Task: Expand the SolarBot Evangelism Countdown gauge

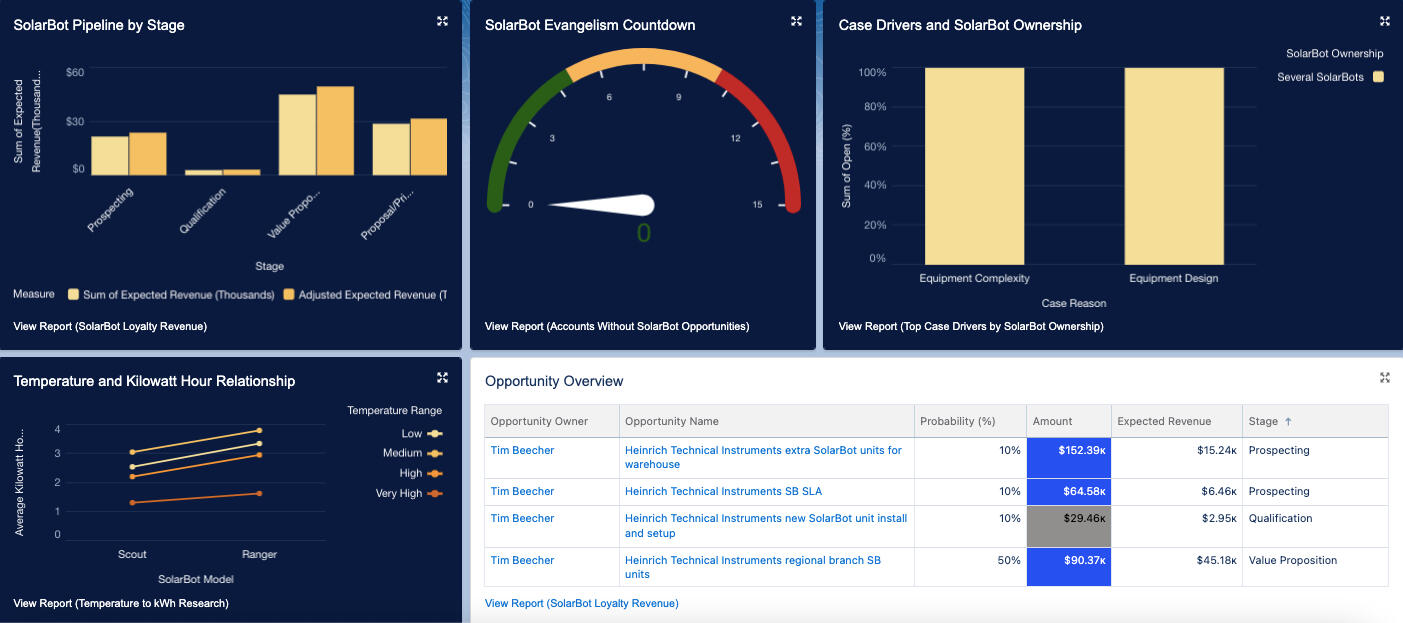Action: (x=796, y=21)
